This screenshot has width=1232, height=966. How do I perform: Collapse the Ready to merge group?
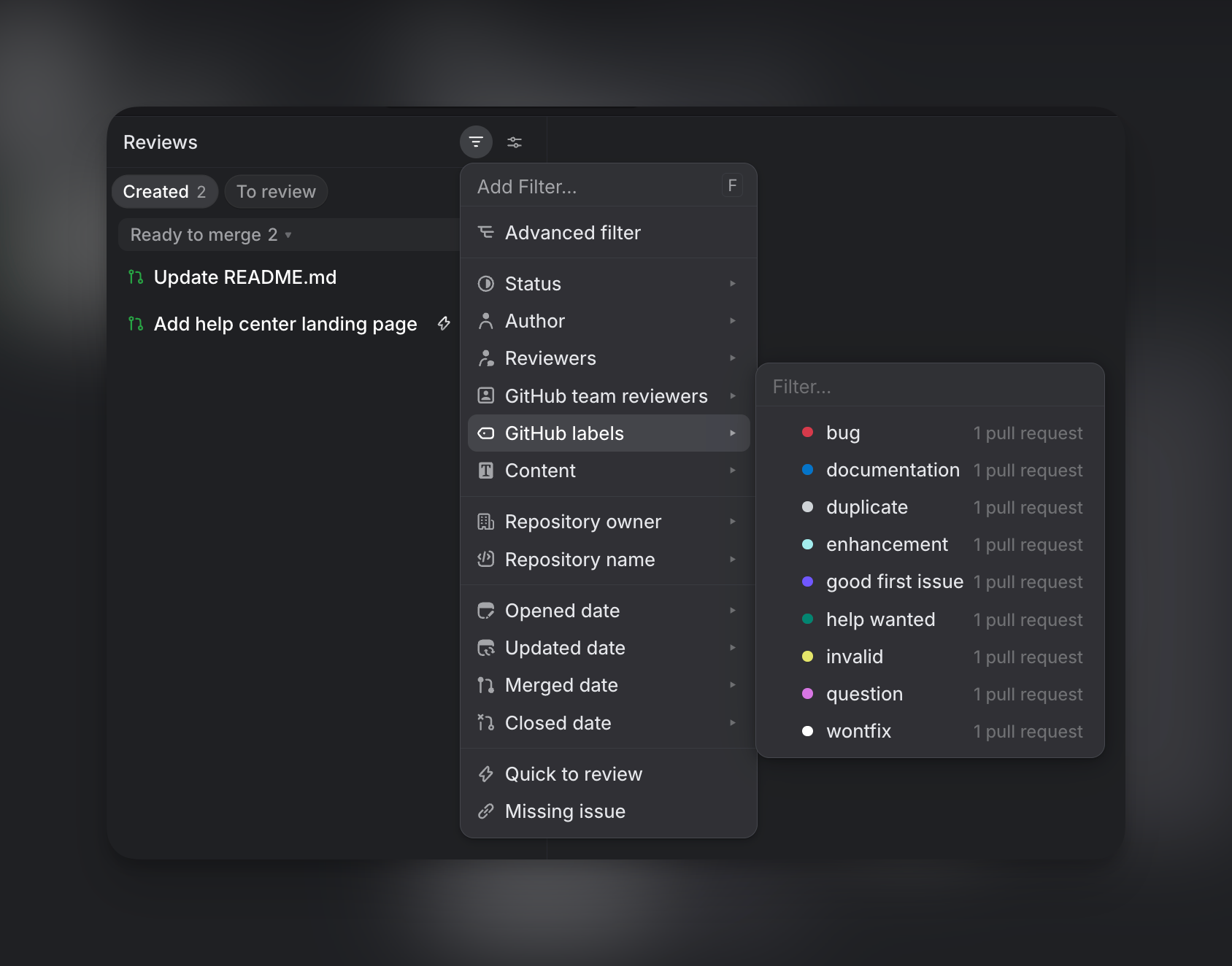click(x=288, y=235)
